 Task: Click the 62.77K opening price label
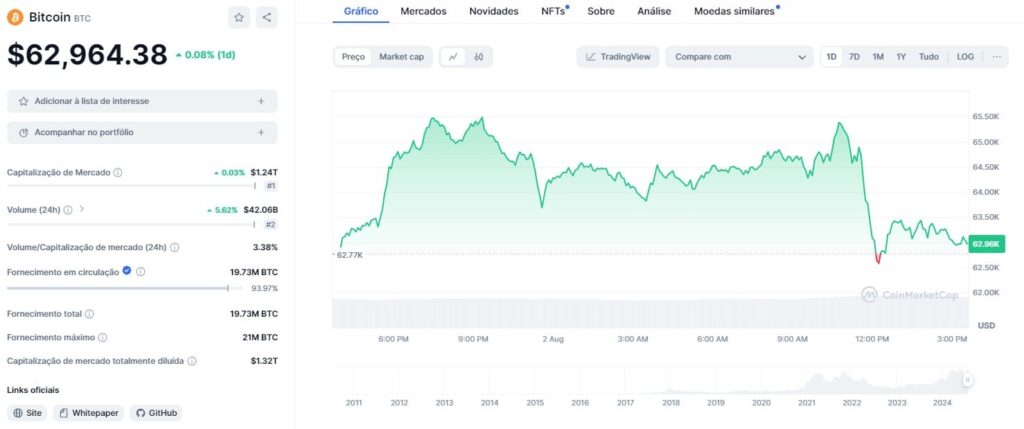tap(349, 255)
